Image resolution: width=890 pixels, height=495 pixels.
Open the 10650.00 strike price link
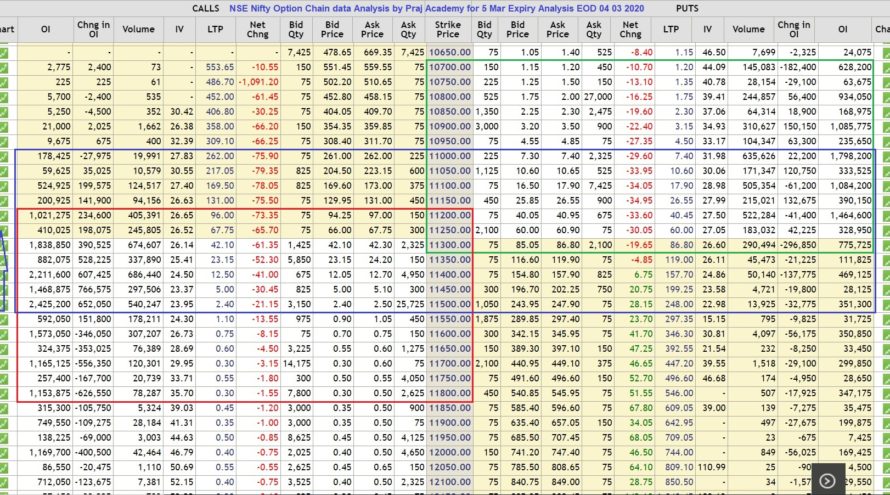[450, 52]
